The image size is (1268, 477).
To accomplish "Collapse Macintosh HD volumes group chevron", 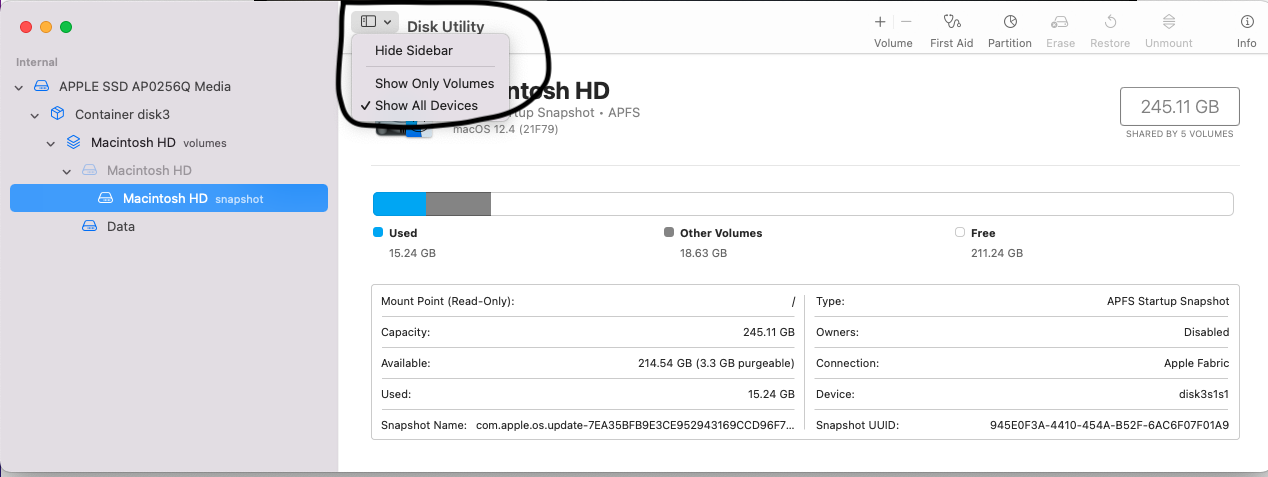I will tap(51, 143).
